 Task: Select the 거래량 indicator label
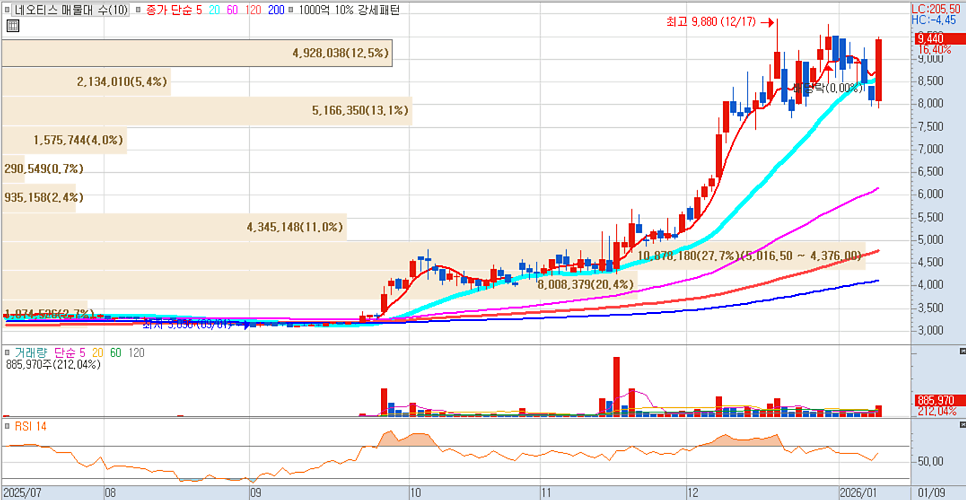[31, 353]
